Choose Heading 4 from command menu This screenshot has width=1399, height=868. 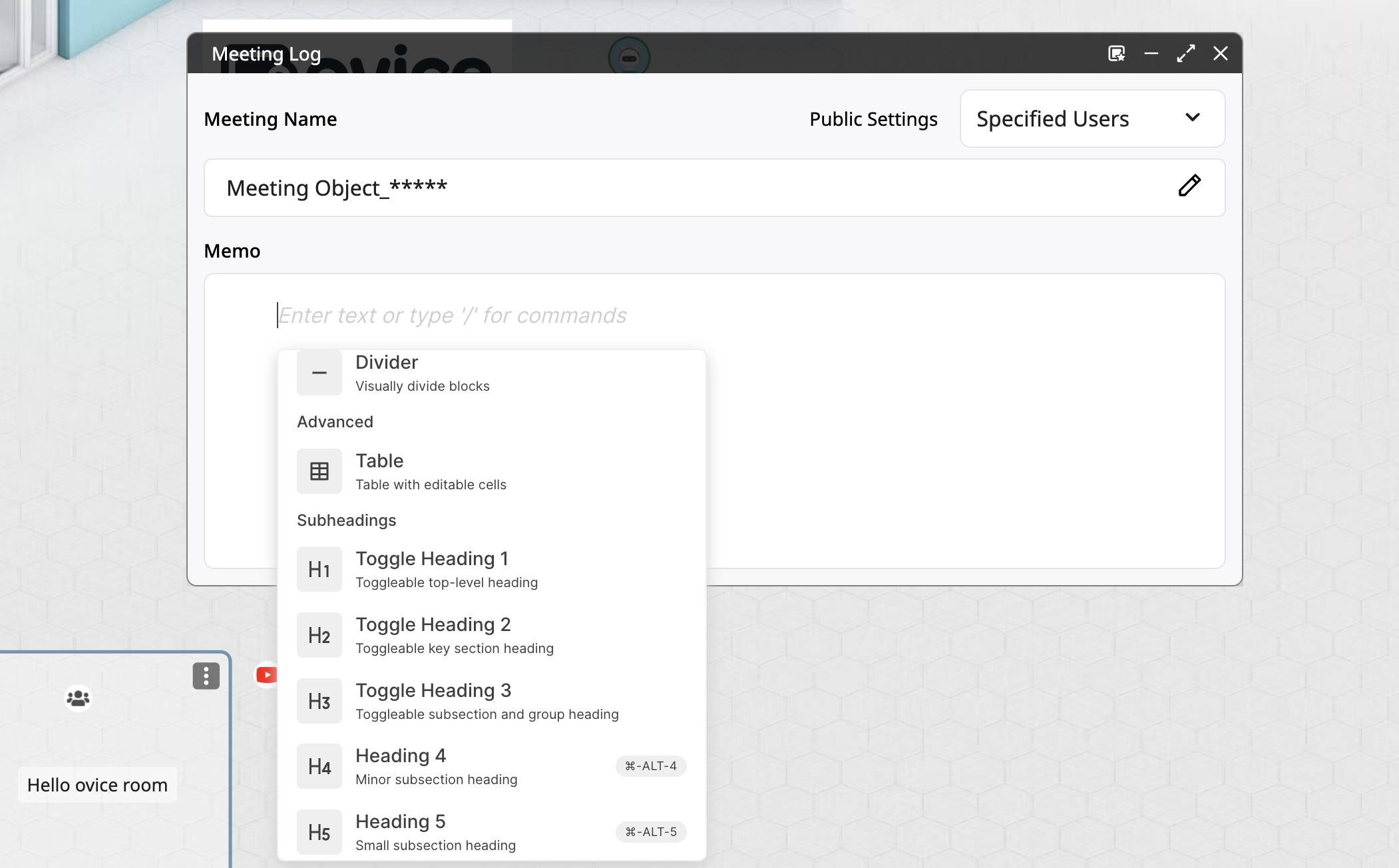(491, 766)
